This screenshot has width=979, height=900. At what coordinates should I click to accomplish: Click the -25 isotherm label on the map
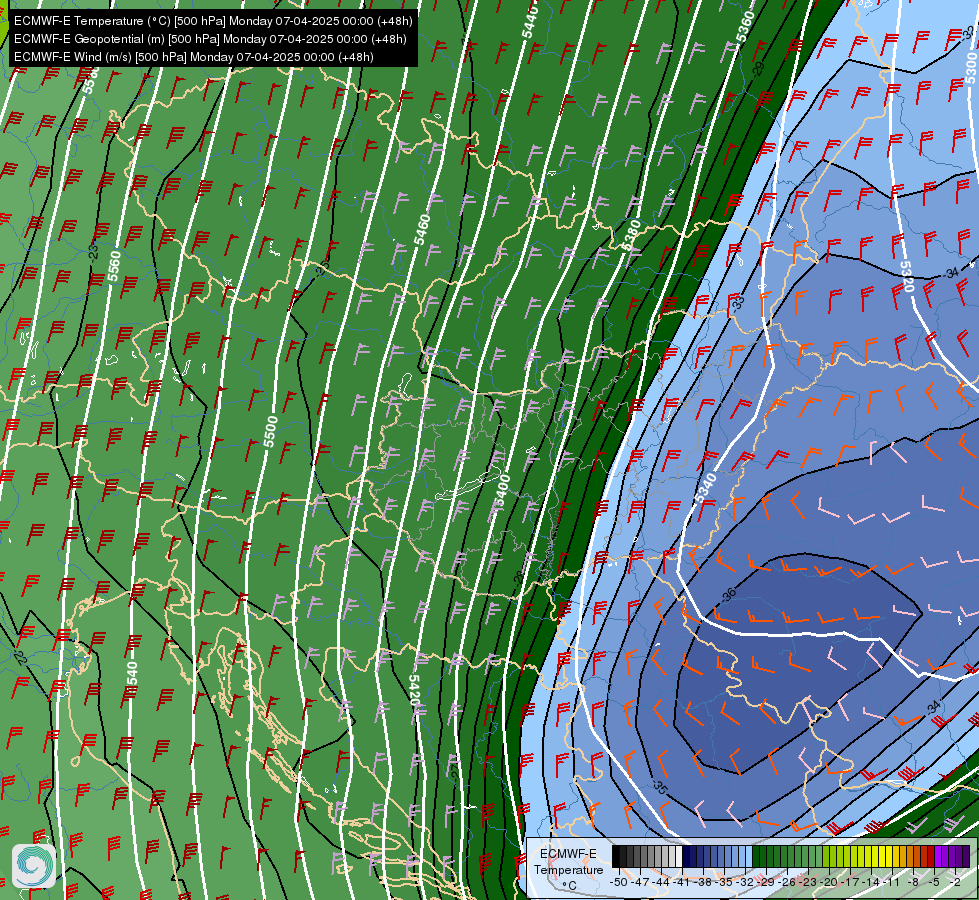[322, 269]
